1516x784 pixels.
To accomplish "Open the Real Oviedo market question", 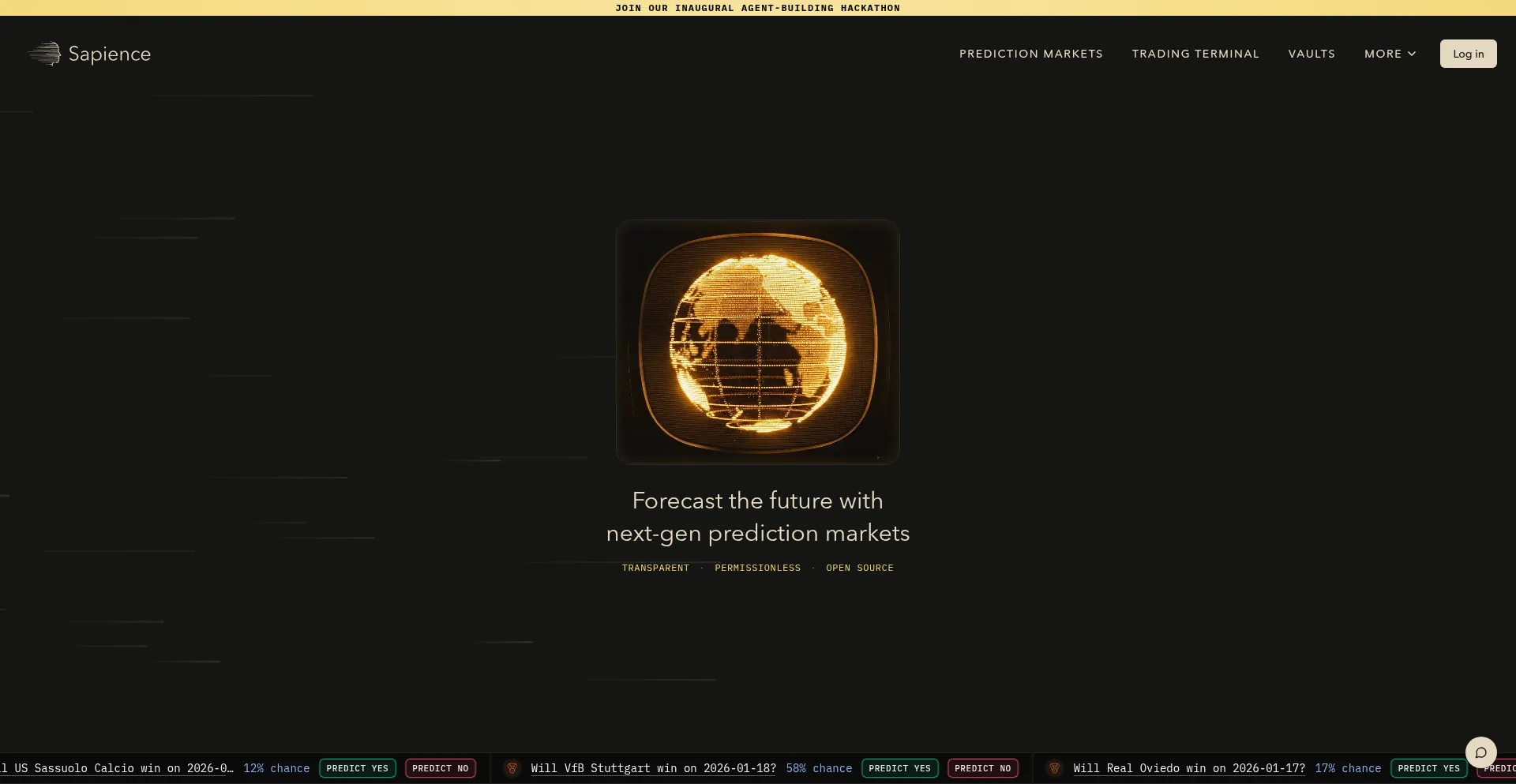I will tap(1188, 768).
